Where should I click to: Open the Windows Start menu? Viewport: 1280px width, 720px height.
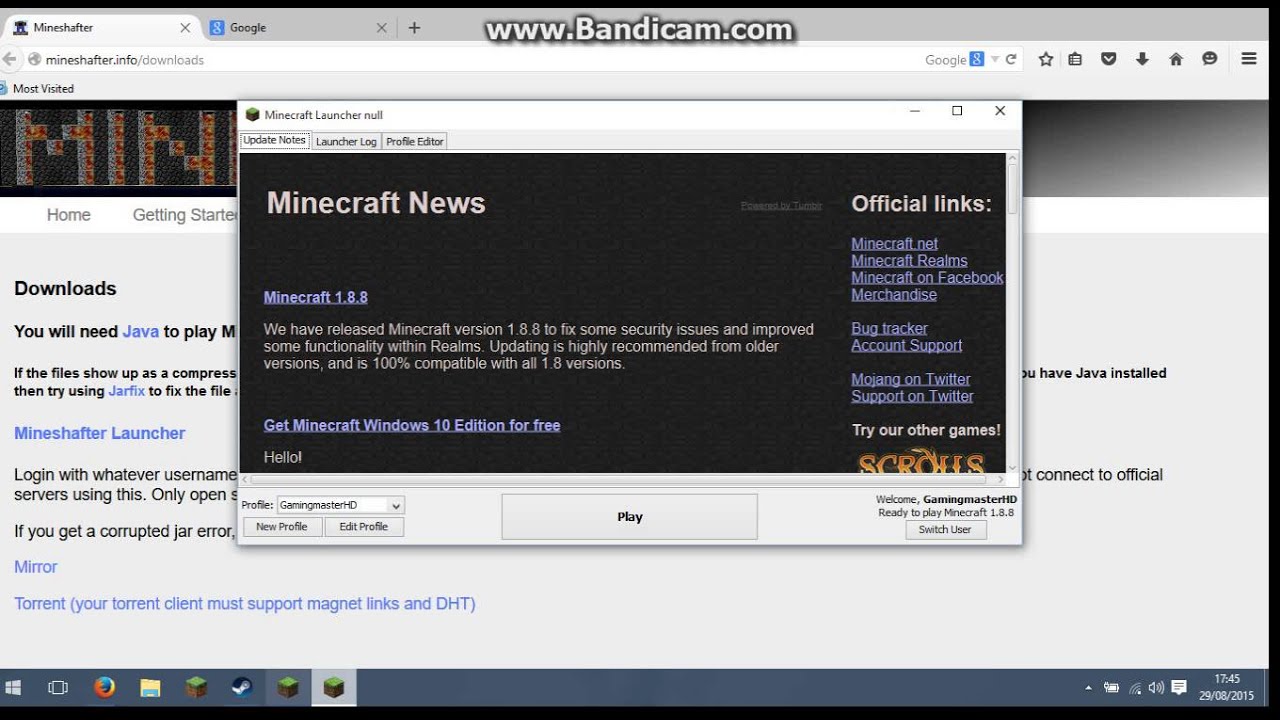click(13, 687)
